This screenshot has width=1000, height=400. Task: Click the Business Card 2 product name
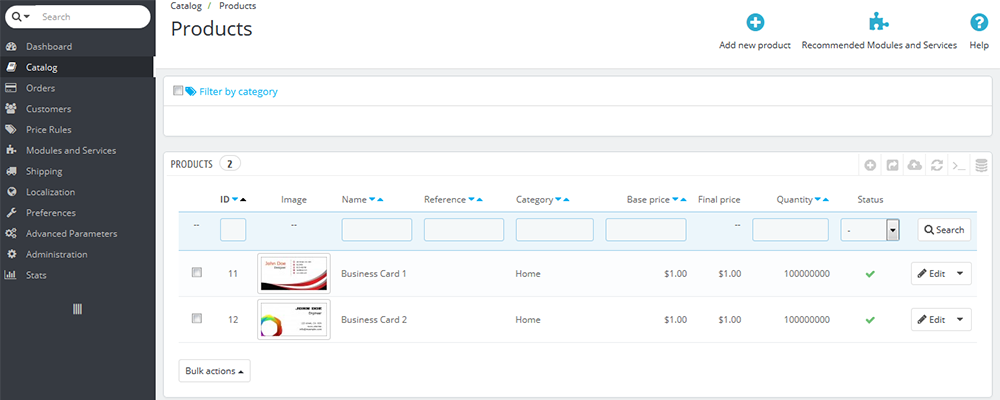pos(374,320)
